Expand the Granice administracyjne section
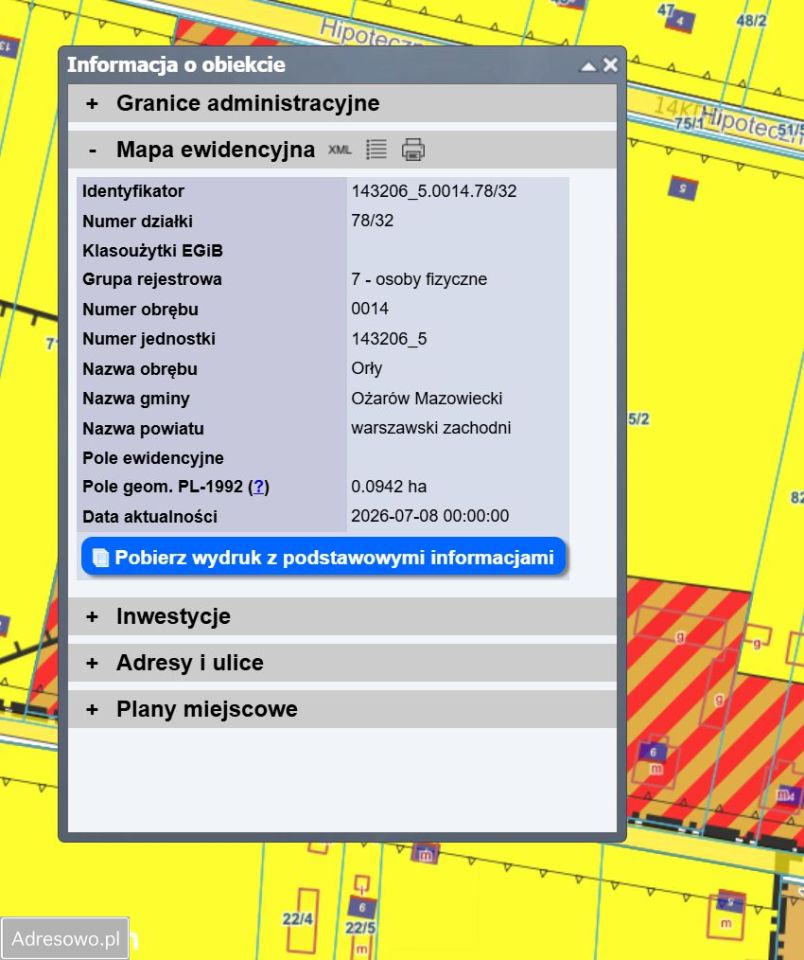804x960 pixels. pyautogui.click(x=342, y=103)
